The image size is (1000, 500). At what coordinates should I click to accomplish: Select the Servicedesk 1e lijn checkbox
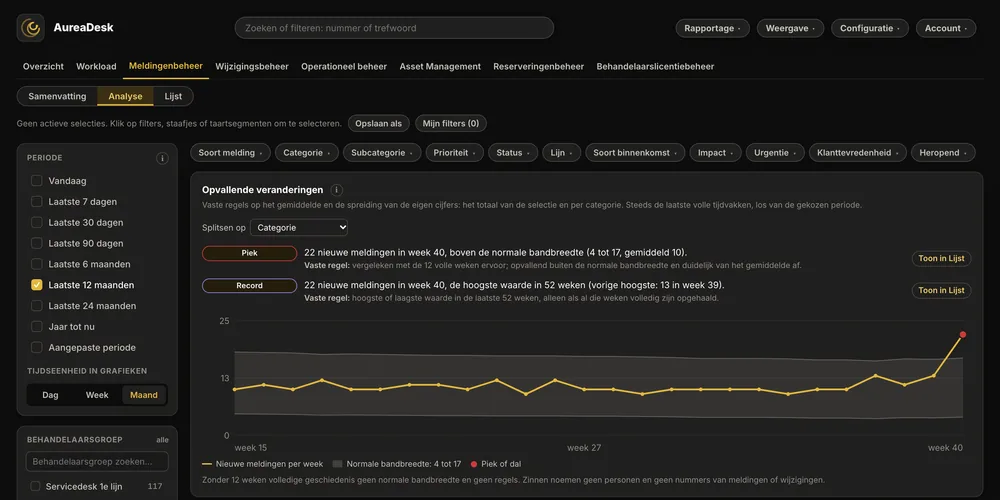click(x=36, y=486)
